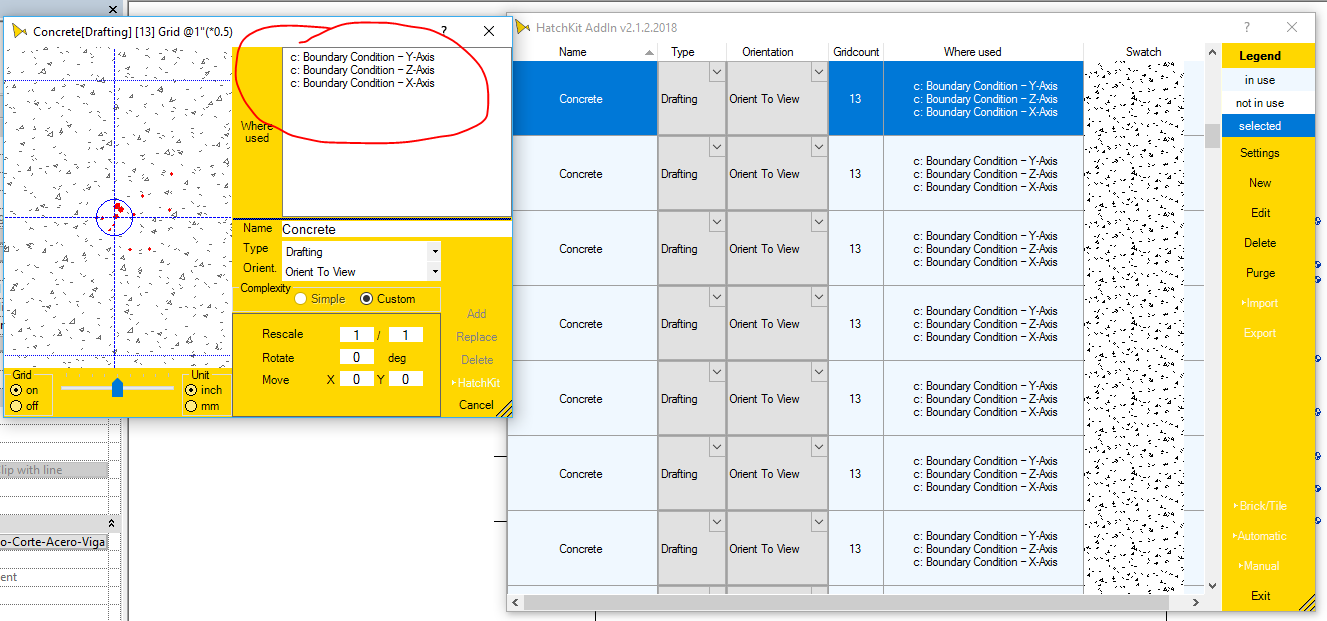Select the Concrete preview flag icon
Screen dimensions: 1327x621
tap(20, 31)
